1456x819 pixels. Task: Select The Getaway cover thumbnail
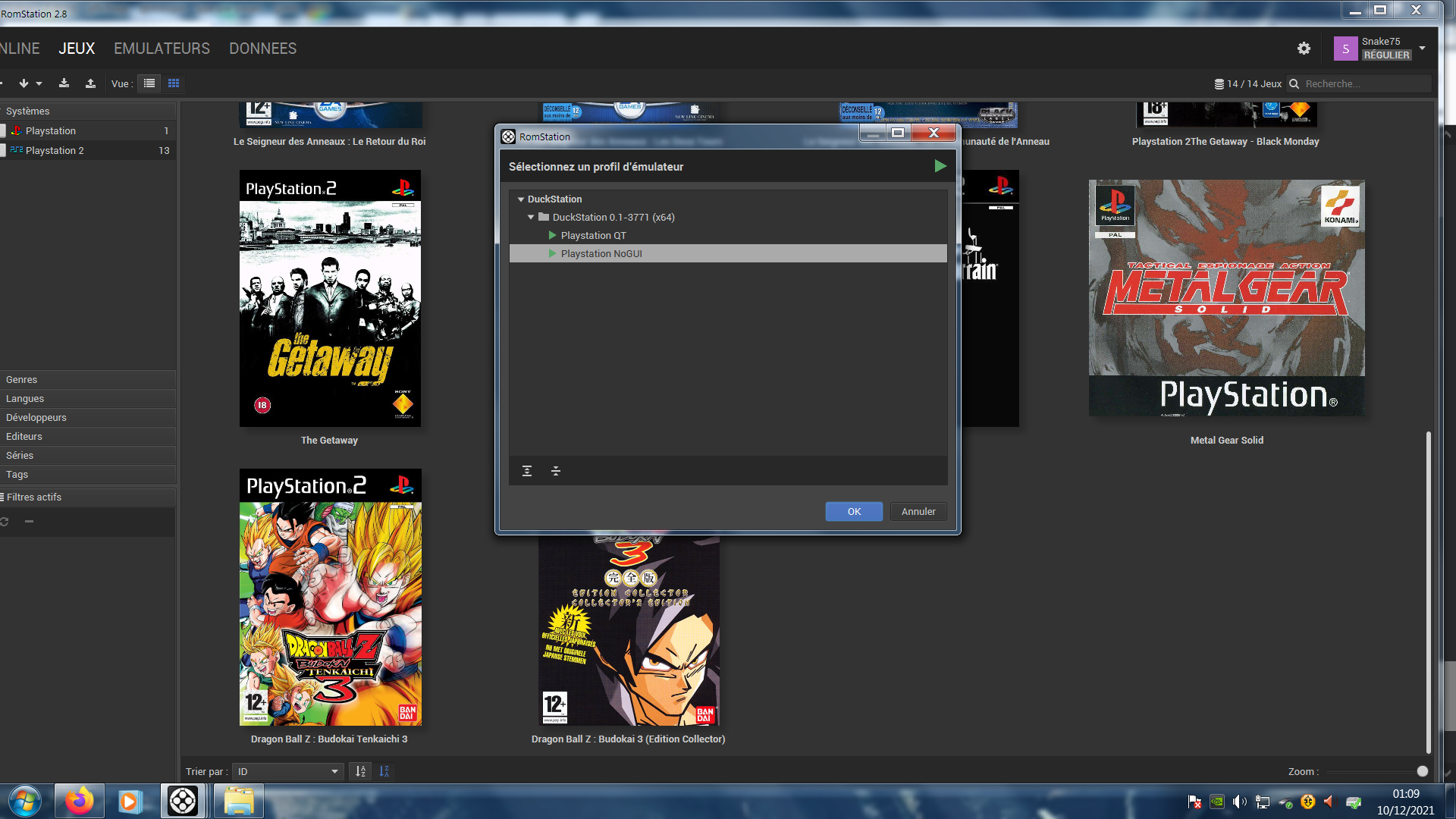click(330, 298)
